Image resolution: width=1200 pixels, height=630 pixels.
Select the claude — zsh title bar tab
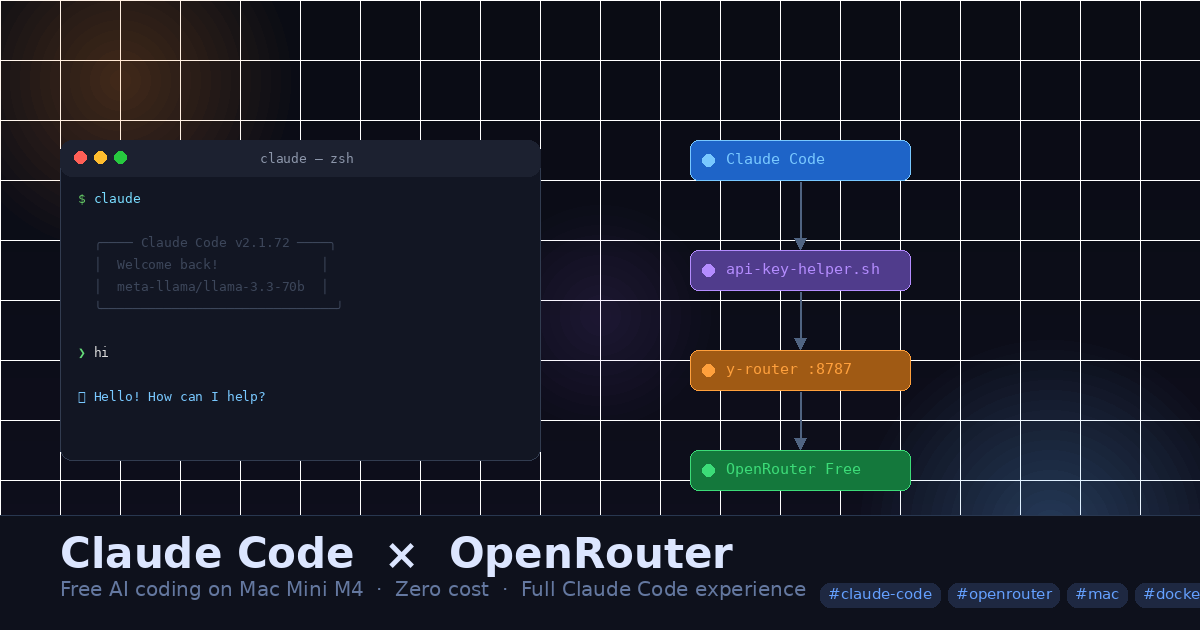306,158
